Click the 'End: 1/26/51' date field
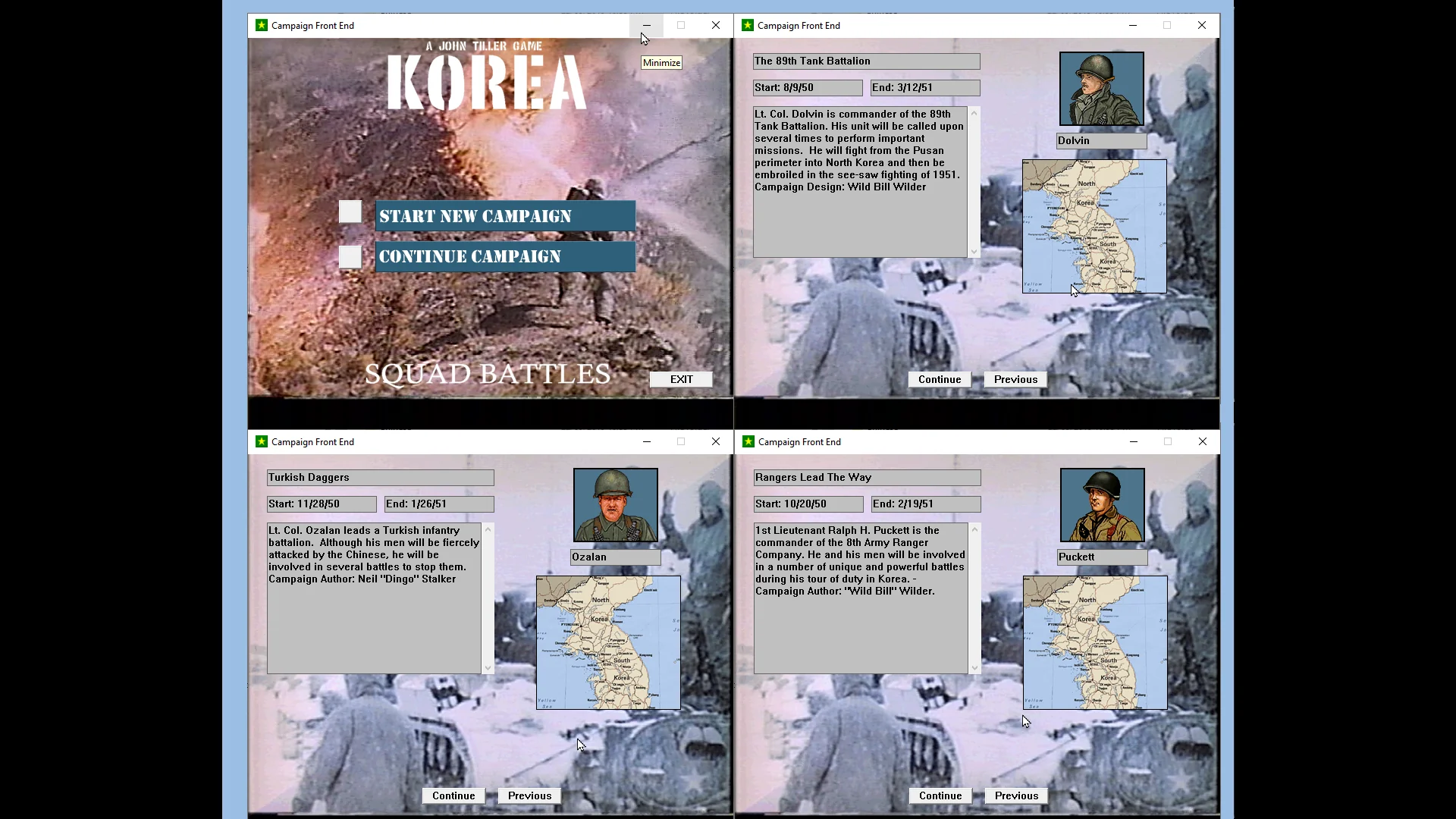Image resolution: width=1456 pixels, height=819 pixels. [439, 504]
